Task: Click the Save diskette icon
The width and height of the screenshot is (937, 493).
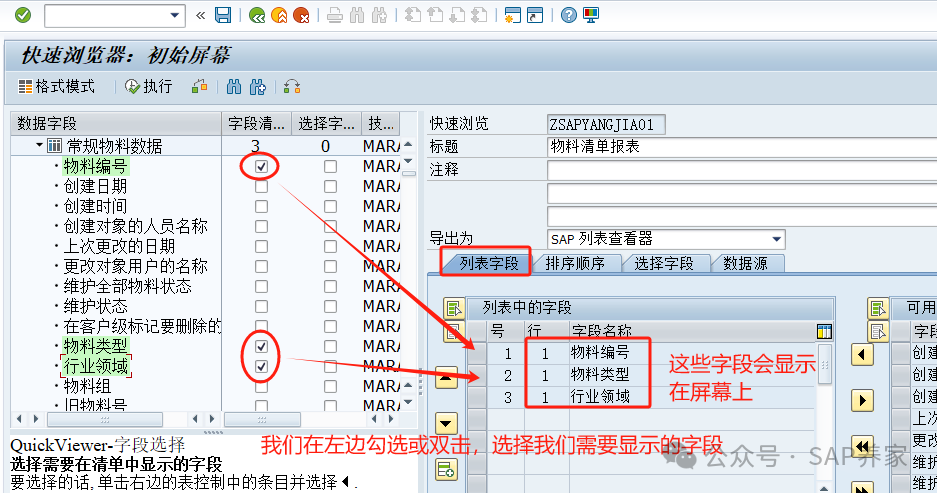Action: click(x=223, y=15)
